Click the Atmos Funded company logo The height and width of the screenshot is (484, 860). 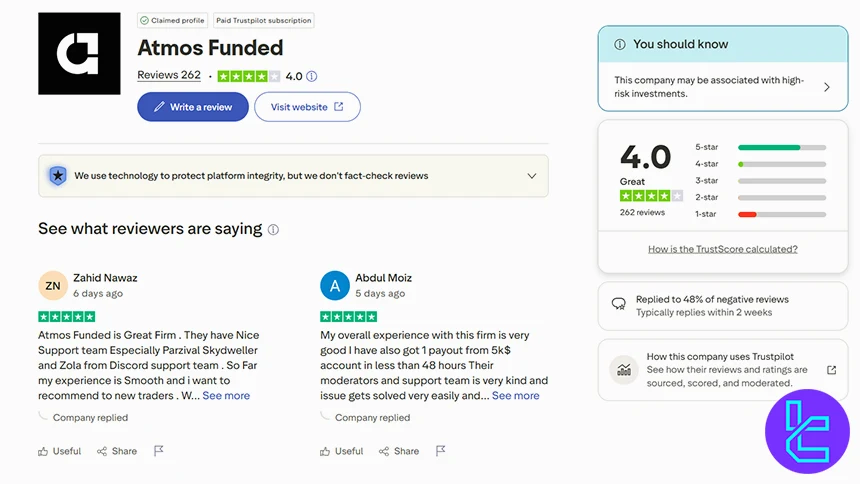[79, 53]
